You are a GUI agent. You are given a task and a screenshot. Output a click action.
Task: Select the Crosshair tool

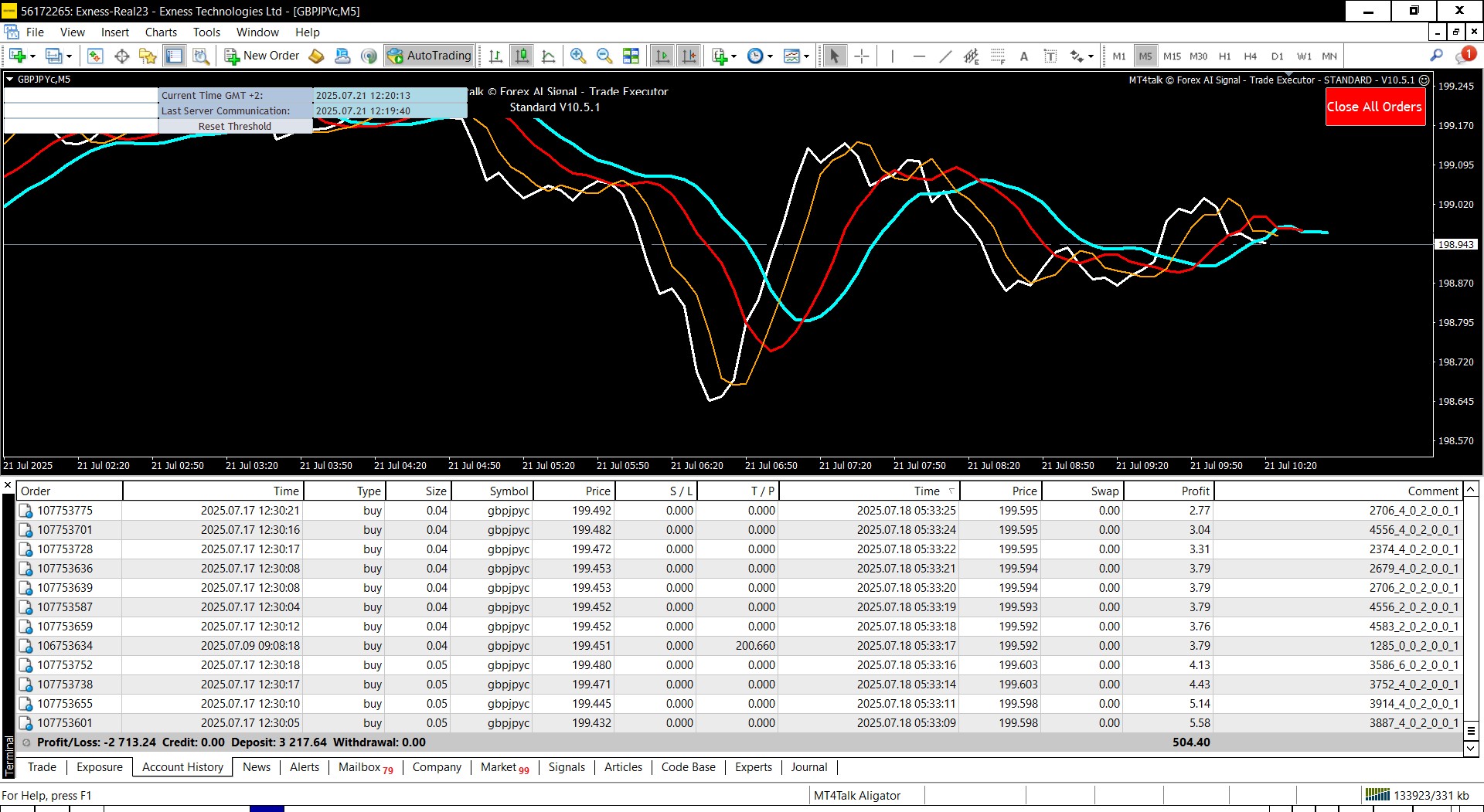tap(862, 56)
